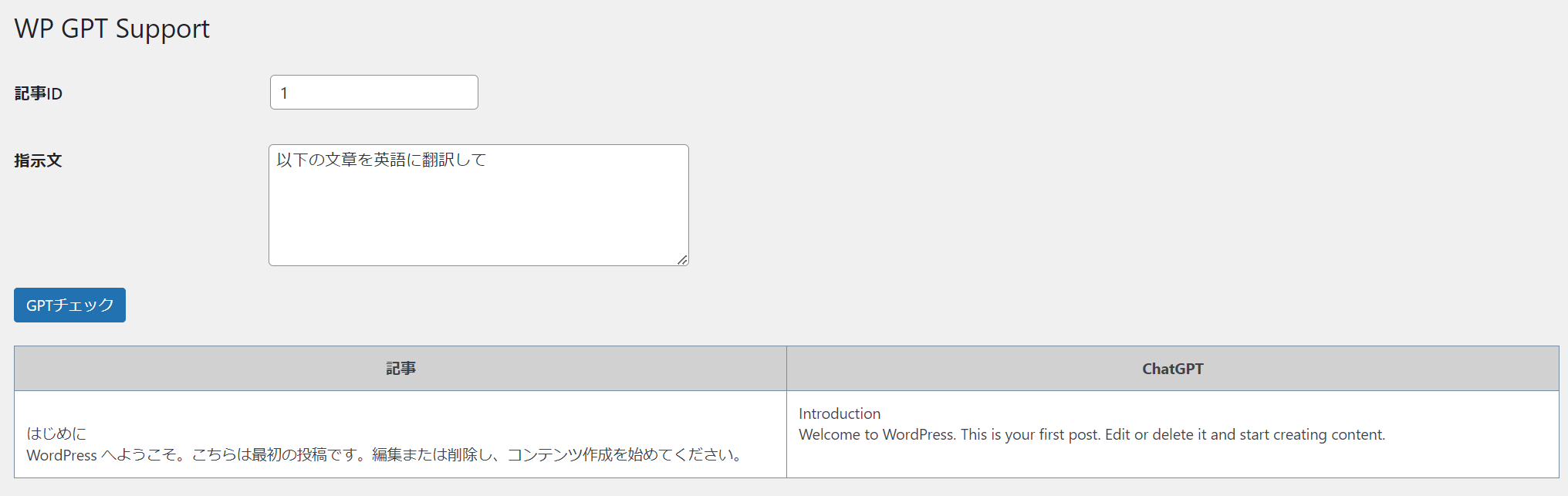Click the 記事ID input field
Viewport: 1568px width, 496px height.
pyautogui.click(x=373, y=93)
